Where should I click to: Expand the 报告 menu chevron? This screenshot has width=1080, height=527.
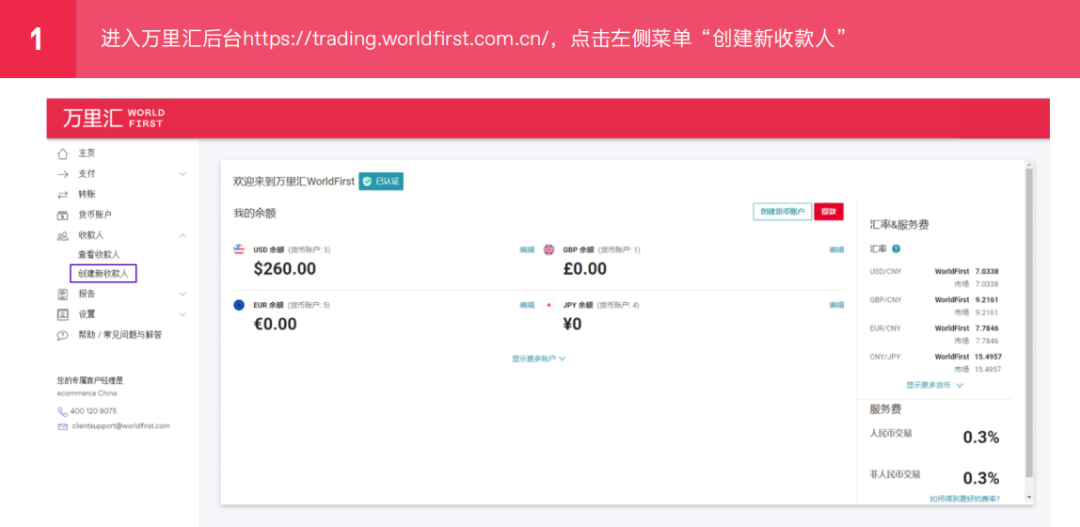(183, 294)
